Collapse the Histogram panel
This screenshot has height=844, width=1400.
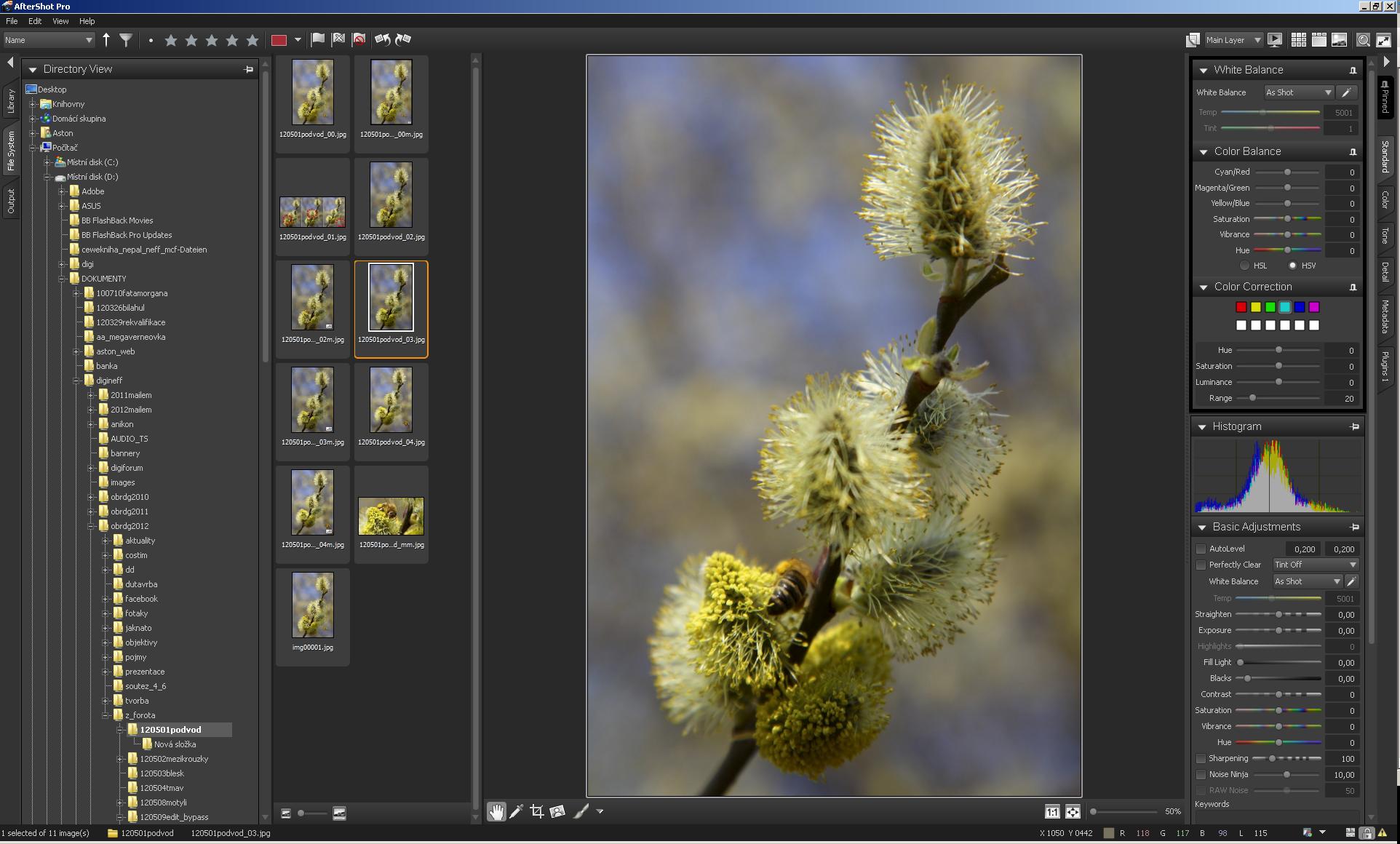point(1202,427)
